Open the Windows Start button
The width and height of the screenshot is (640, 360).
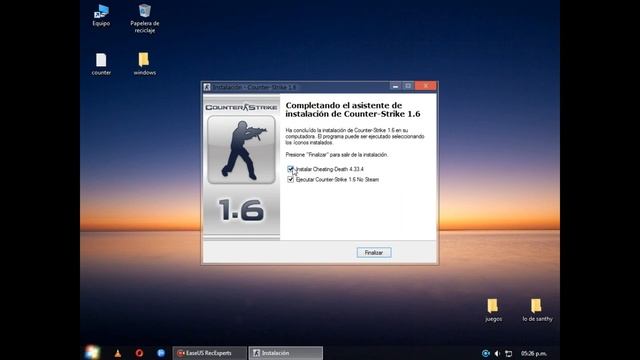coord(92,353)
